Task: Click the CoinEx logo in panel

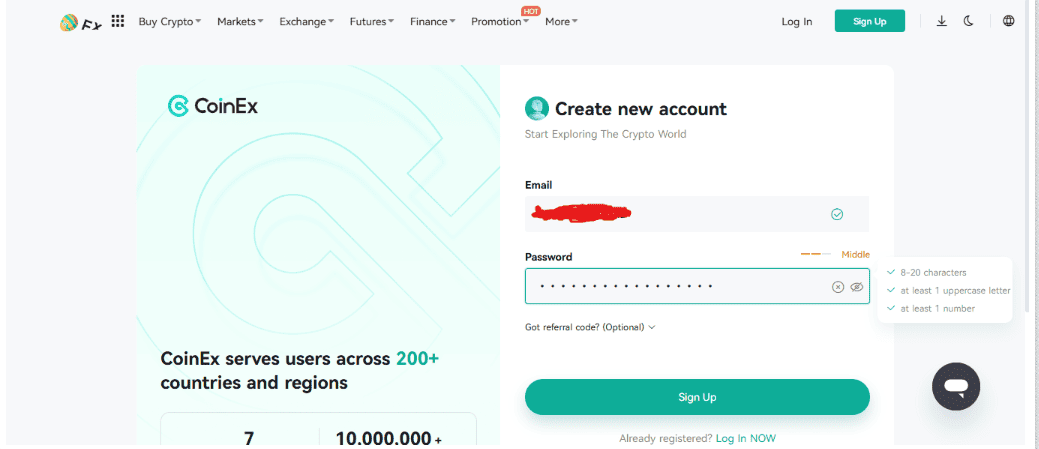Action: click(213, 106)
